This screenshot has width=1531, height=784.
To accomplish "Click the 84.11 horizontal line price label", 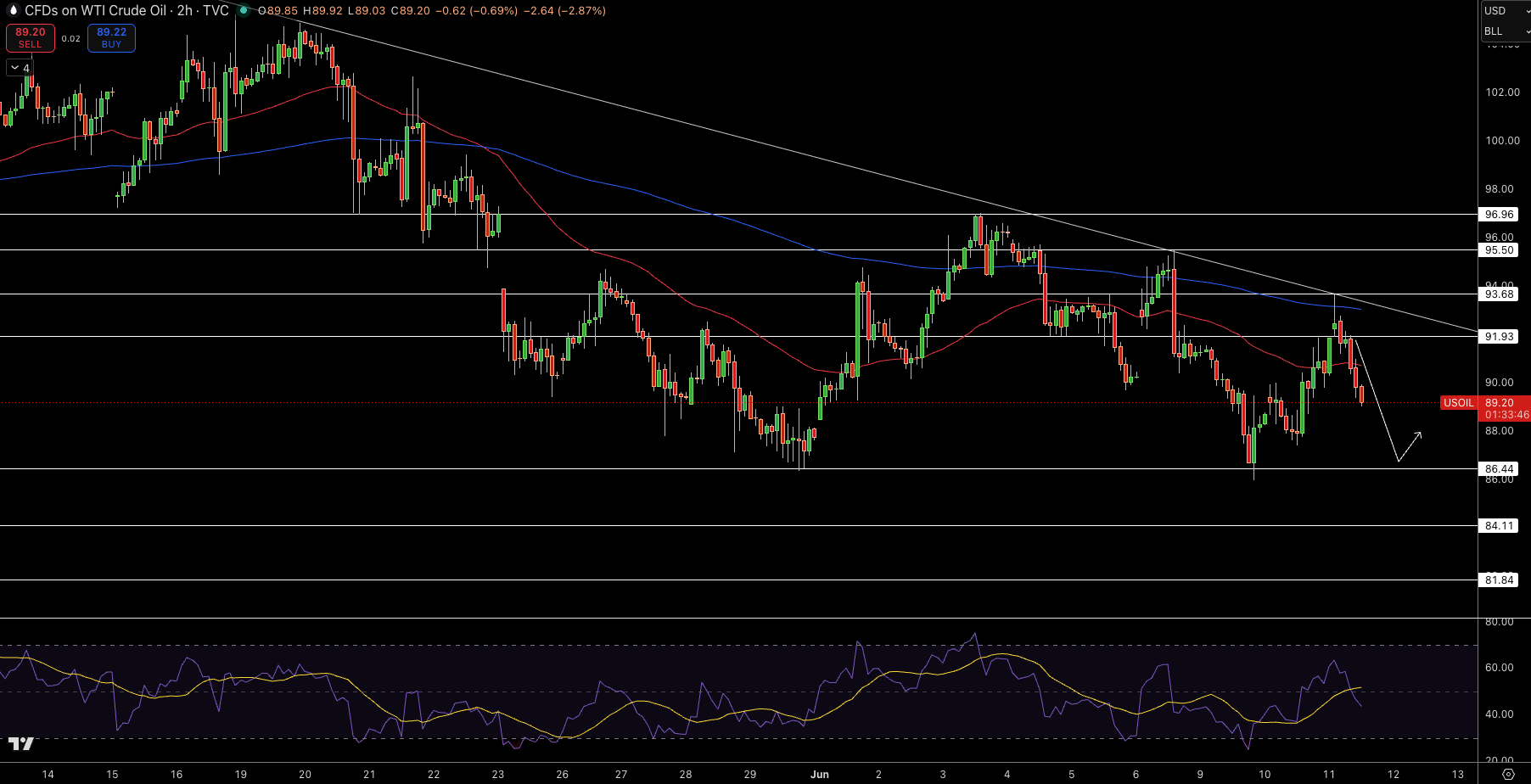I will (x=1499, y=526).
